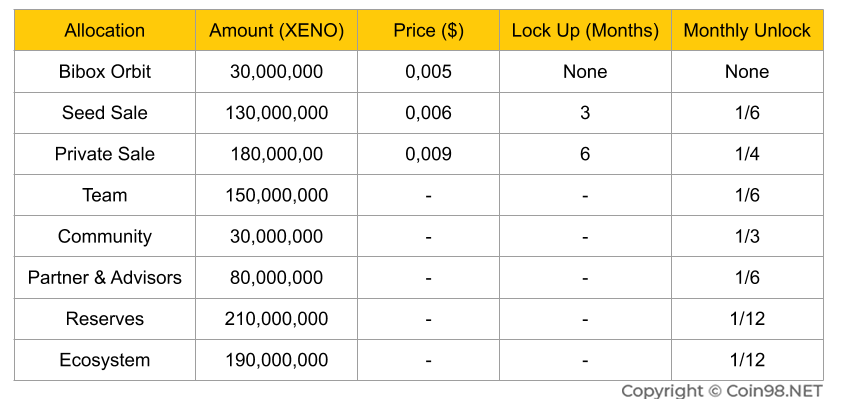The image size is (842, 399).
Task: Click the 210,000,000 Reserves amount
Action: (x=277, y=319)
